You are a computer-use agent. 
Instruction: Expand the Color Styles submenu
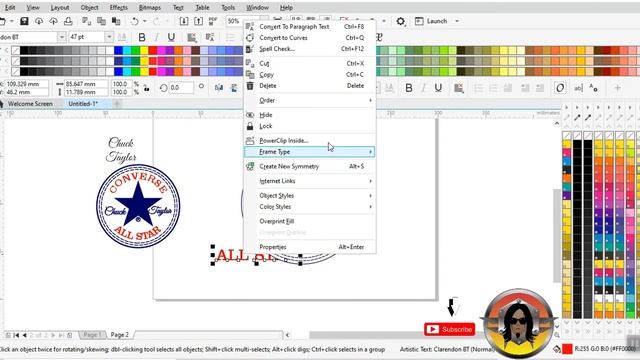pos(310,207)
